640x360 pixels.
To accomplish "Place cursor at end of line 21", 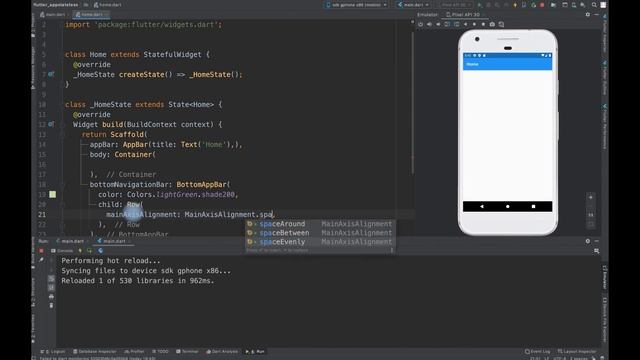I will pyautogui.click(x=276, y=214).
